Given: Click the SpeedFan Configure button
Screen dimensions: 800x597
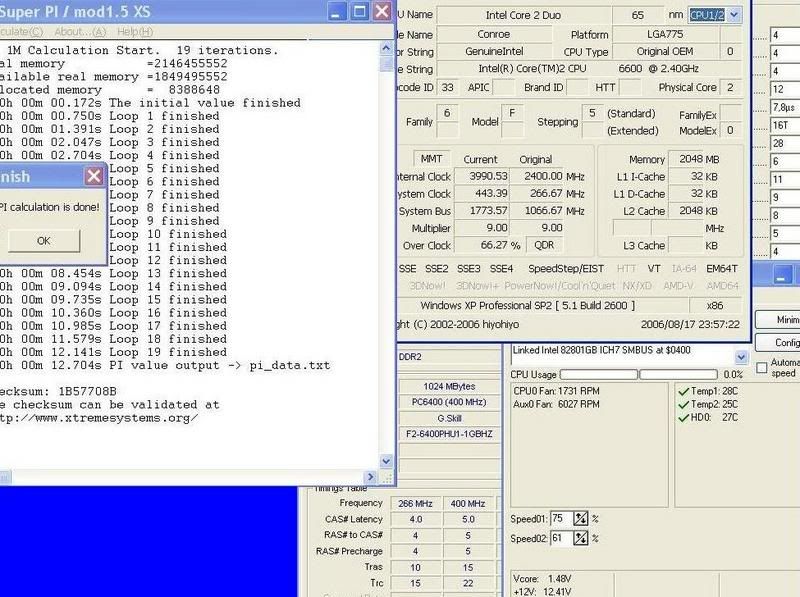Looking at the screenshot, I should click(778, 342).
